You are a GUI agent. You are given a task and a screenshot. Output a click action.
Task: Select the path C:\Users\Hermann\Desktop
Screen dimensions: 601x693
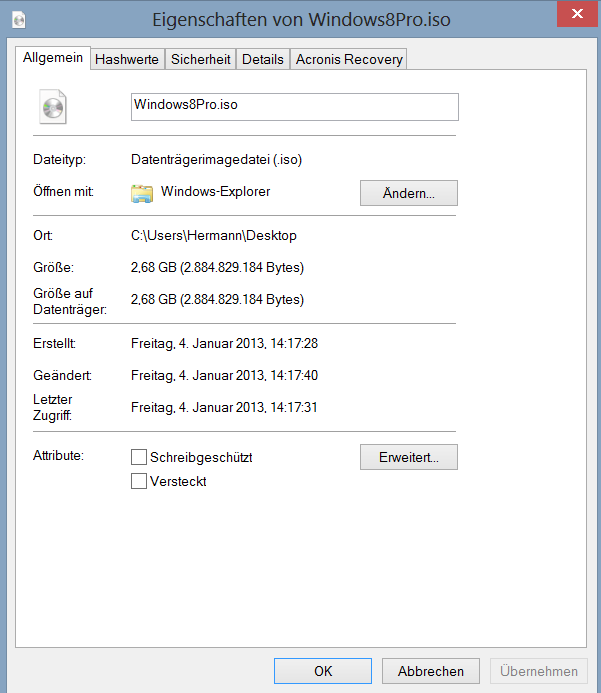[213, 236]
